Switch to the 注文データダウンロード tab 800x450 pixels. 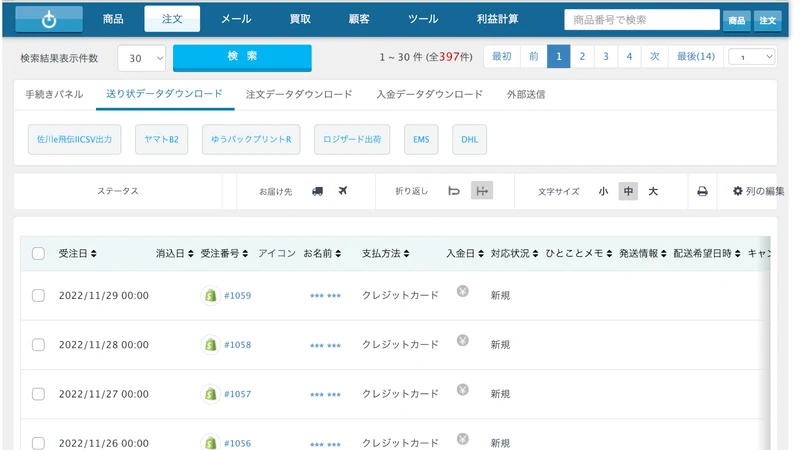point(299,94)
